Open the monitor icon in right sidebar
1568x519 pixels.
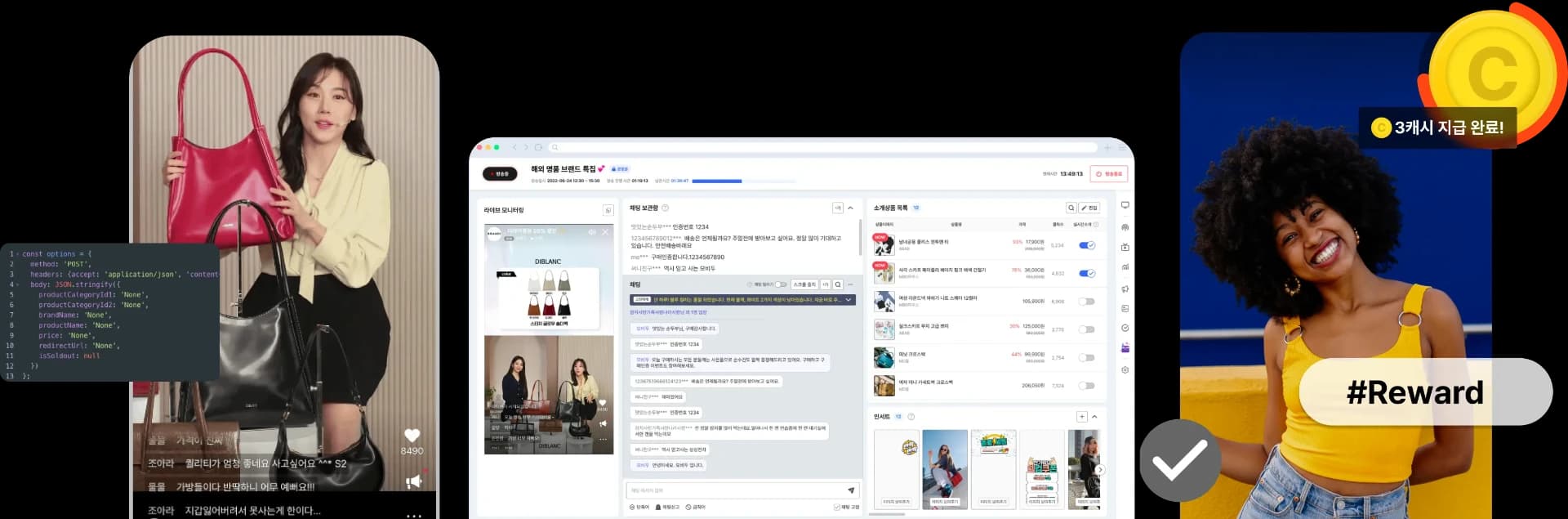1125,205
